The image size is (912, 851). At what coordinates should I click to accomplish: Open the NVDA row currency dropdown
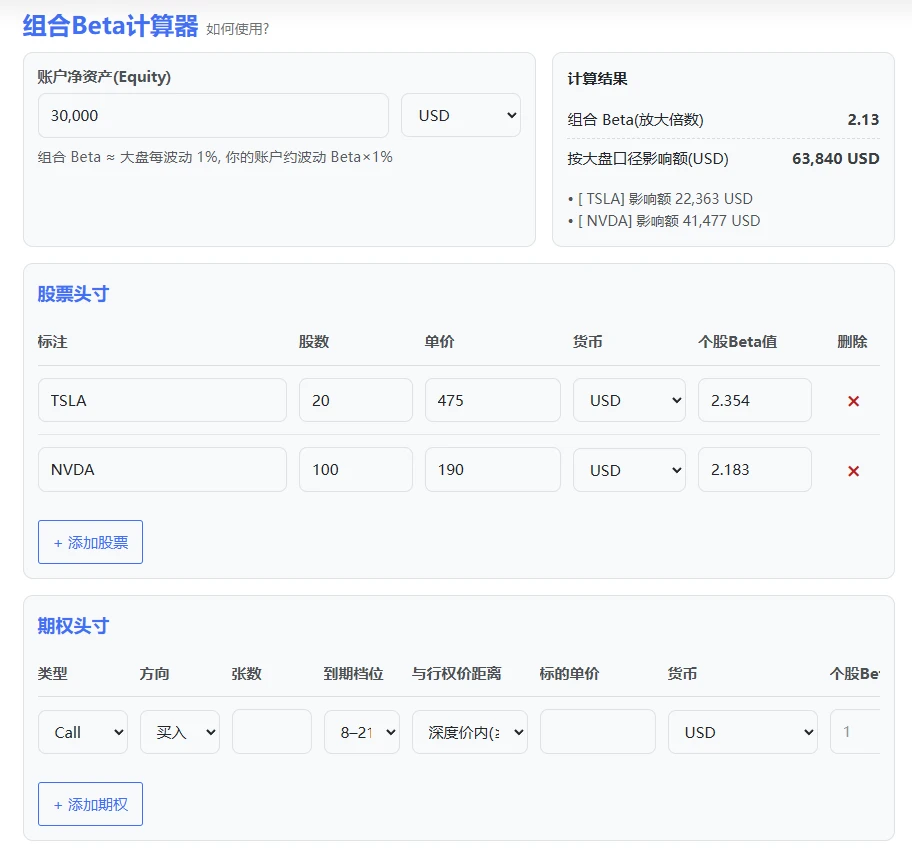[x=629, y=470]
